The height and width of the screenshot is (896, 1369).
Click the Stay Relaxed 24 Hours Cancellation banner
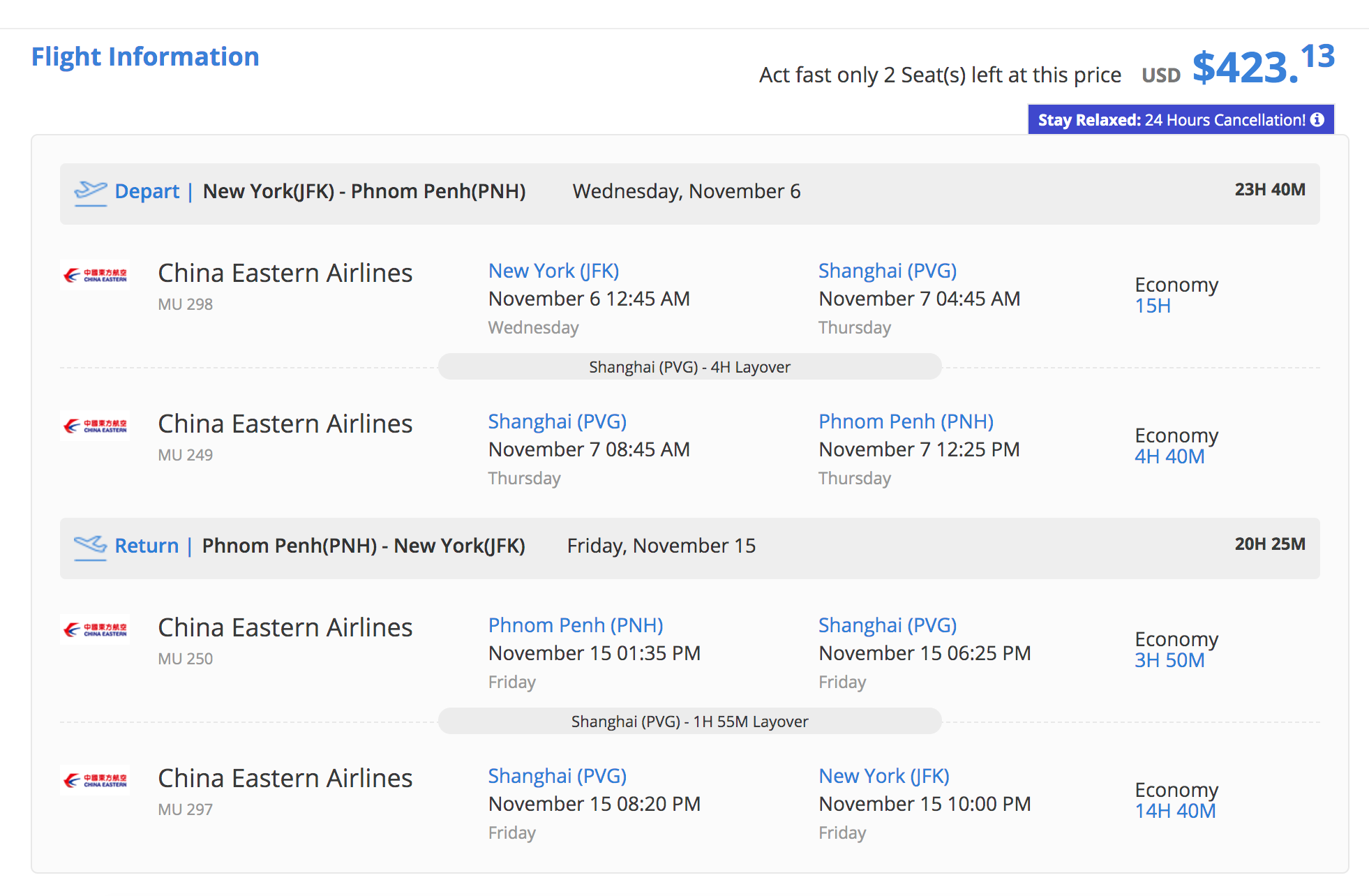click(x=1181, y=119)
